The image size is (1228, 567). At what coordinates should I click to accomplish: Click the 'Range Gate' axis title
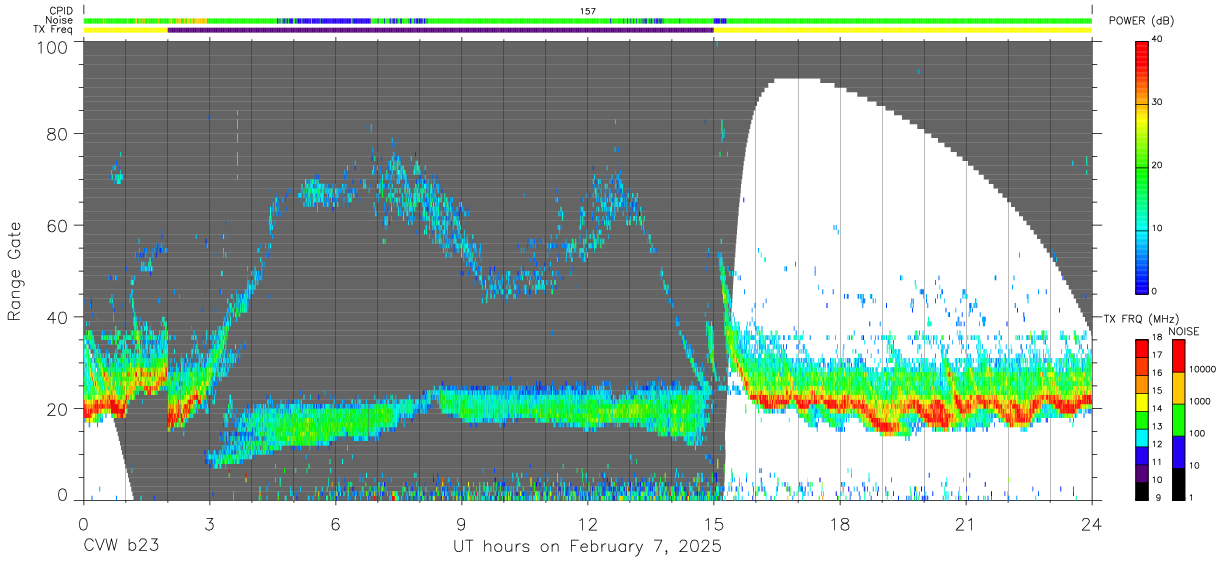click(15, 273)
